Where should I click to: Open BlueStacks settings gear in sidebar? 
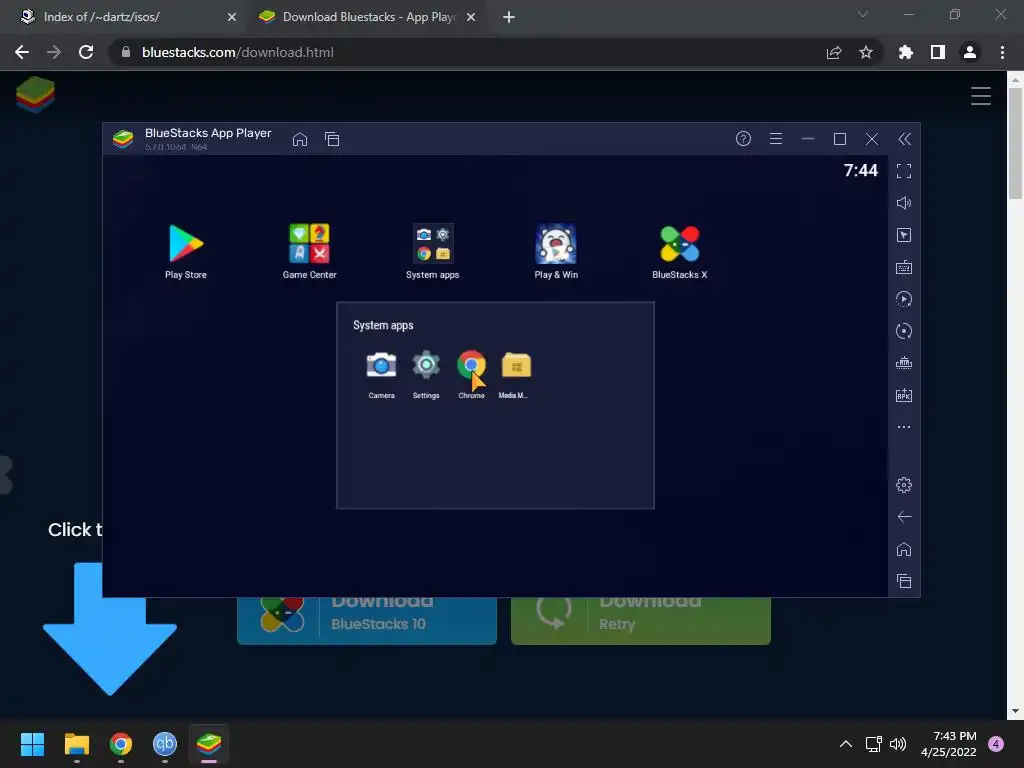coord(904,485)
